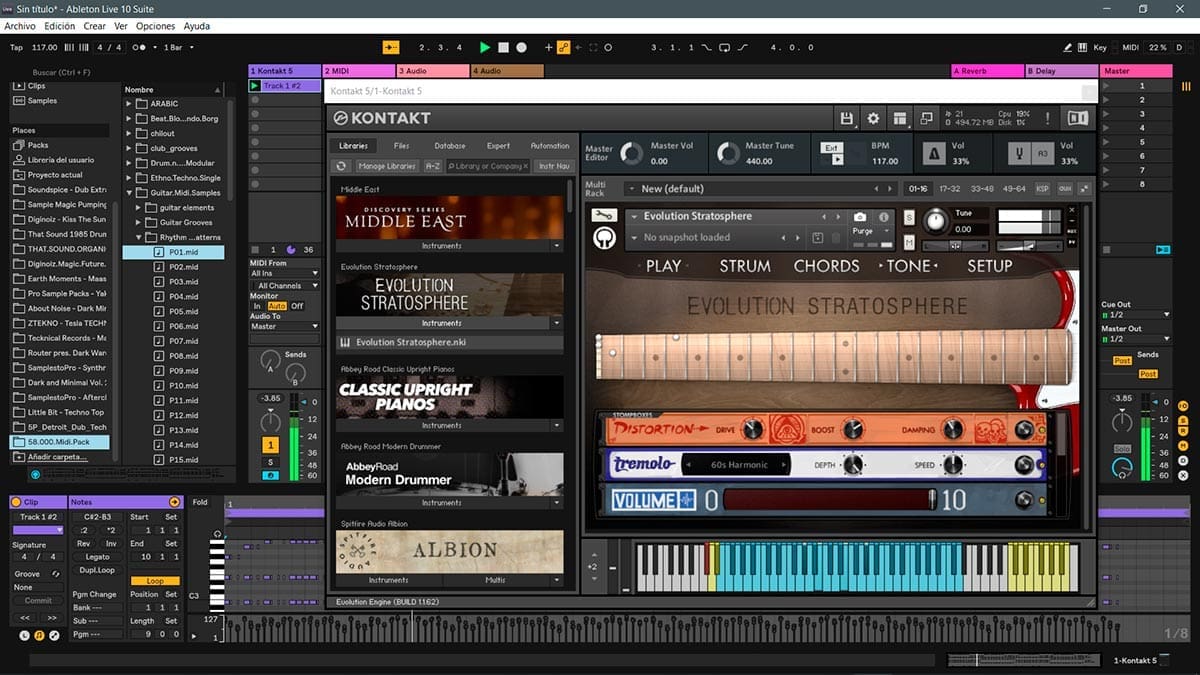This screenshot has height=675, width=1200.
Task: Arm the transport Record button
Action: pos(522,47)
